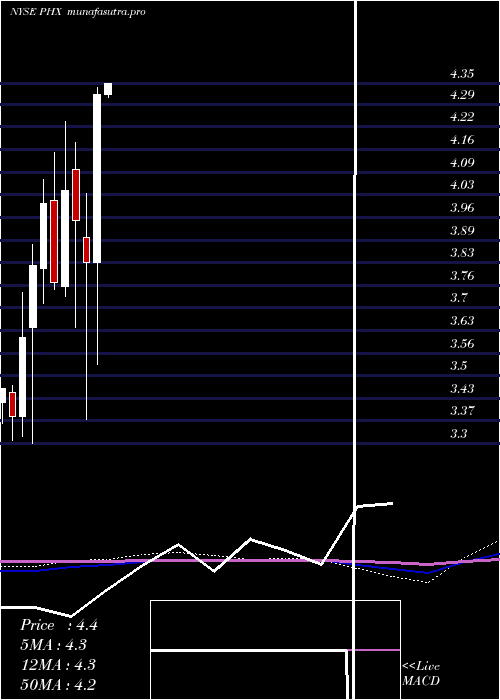500x700 pixels.
Task: Click the 3.7 price axis label
Action: (459, 297)
